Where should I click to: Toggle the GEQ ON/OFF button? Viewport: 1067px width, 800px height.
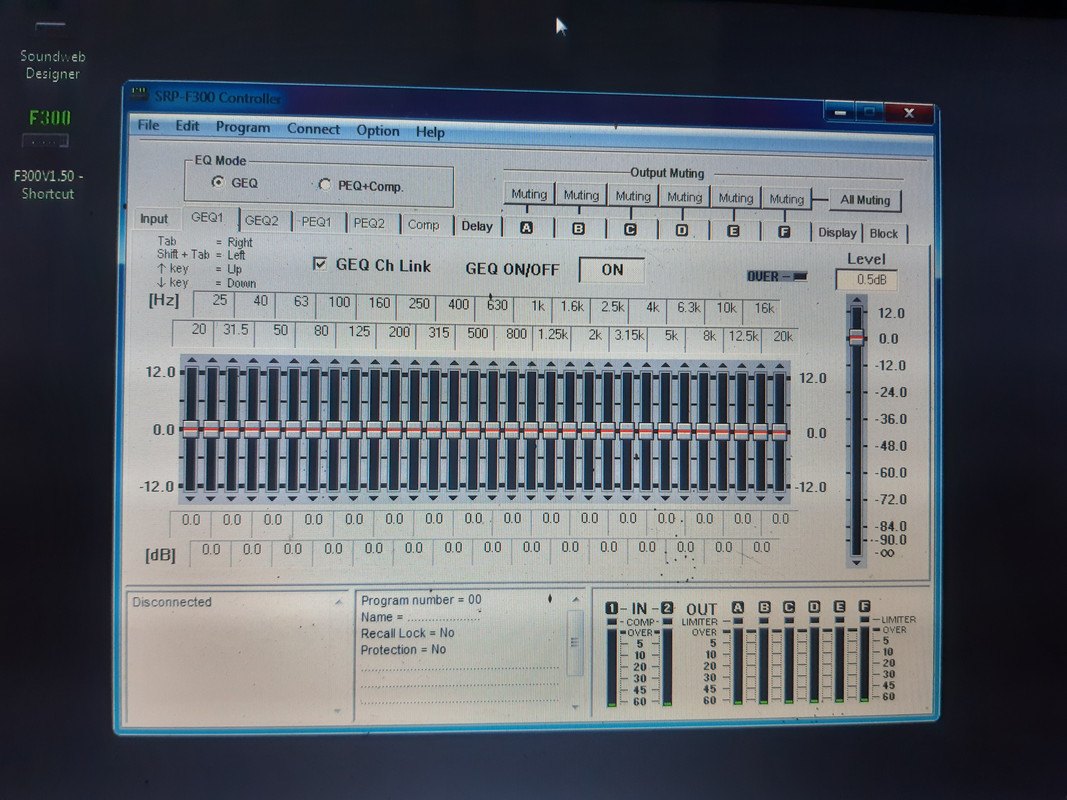tap(612, 269)
